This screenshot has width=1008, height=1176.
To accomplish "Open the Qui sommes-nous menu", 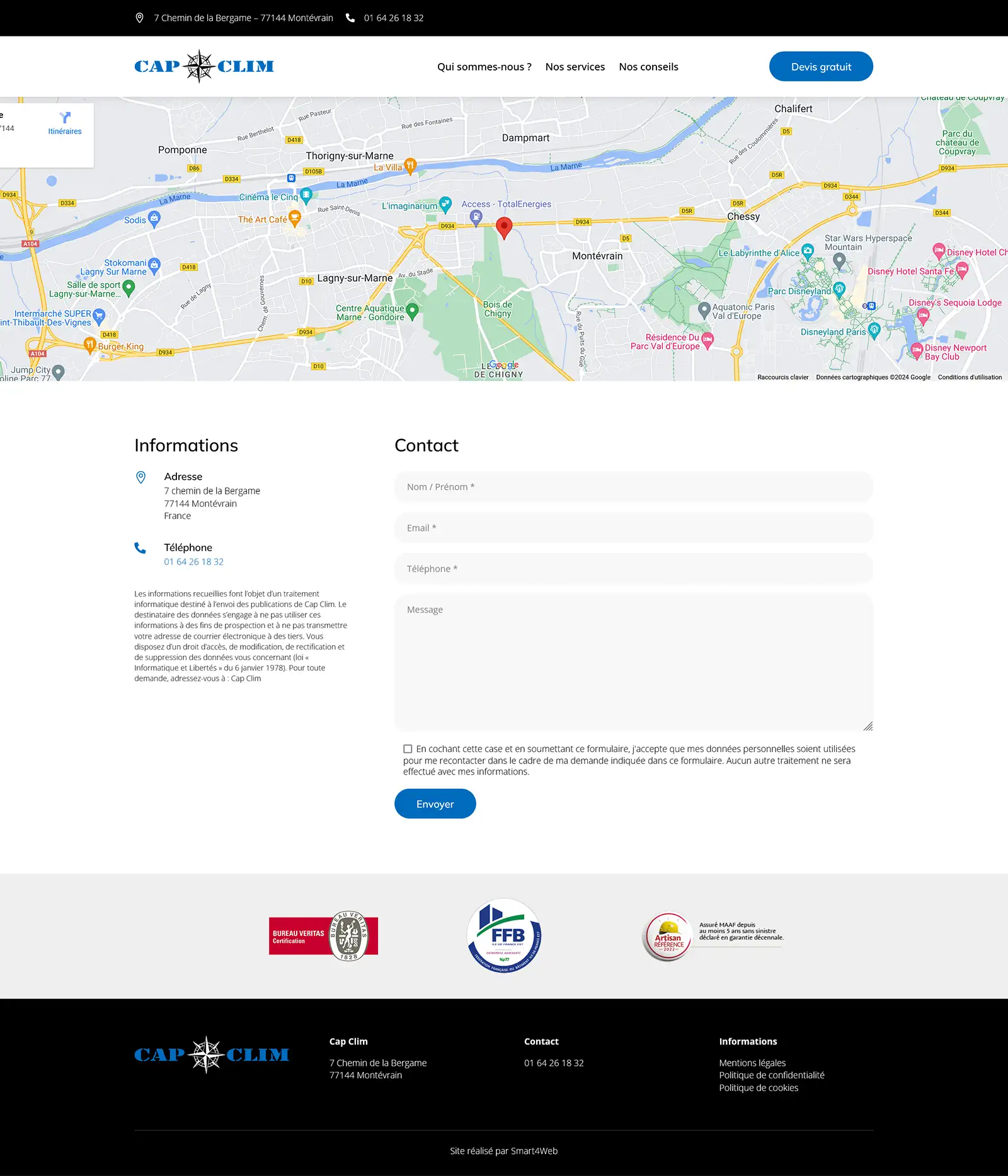I will point(484,67).
